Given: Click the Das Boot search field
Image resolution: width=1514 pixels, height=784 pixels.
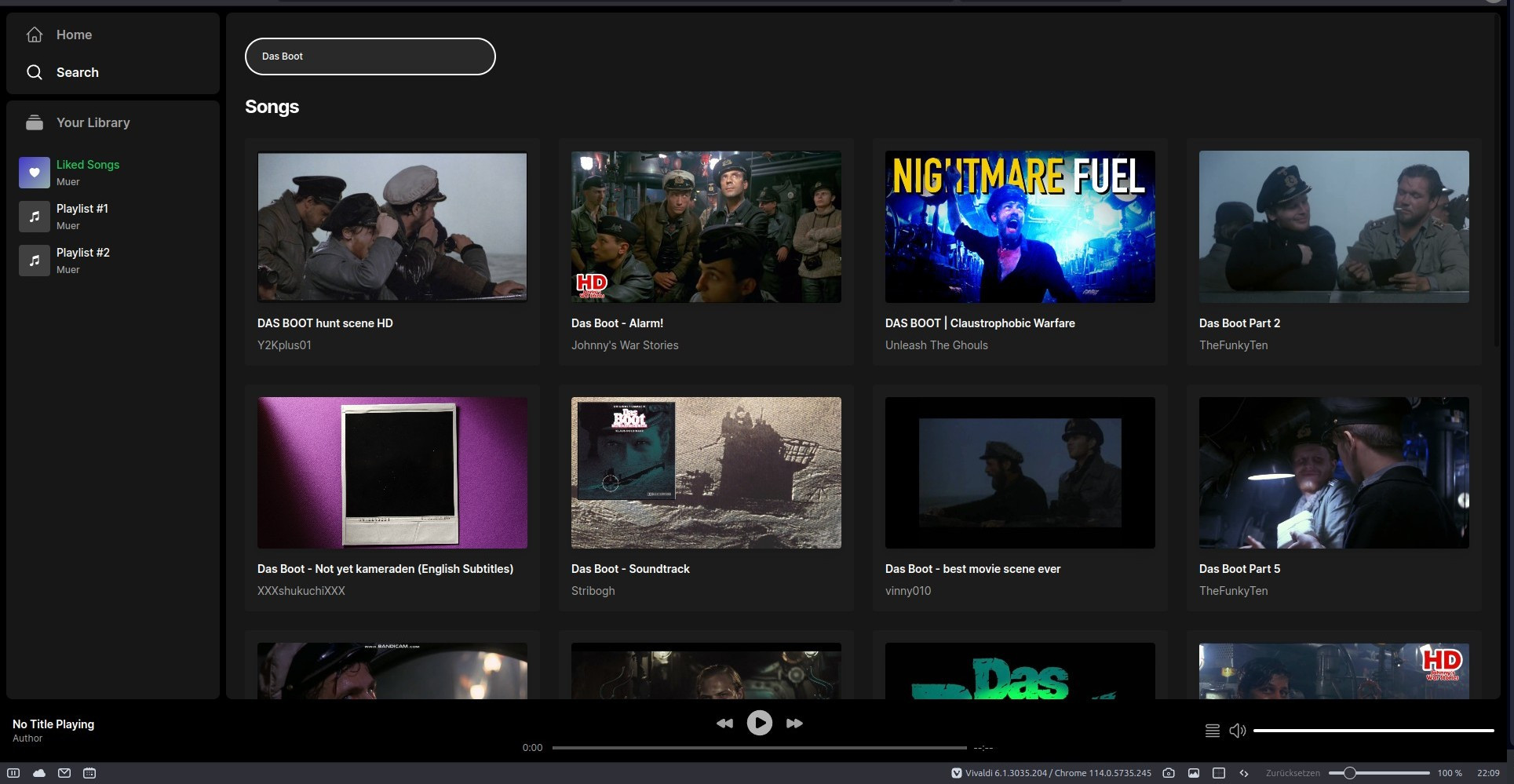Looking at the screenshot, I should (370, 57).
